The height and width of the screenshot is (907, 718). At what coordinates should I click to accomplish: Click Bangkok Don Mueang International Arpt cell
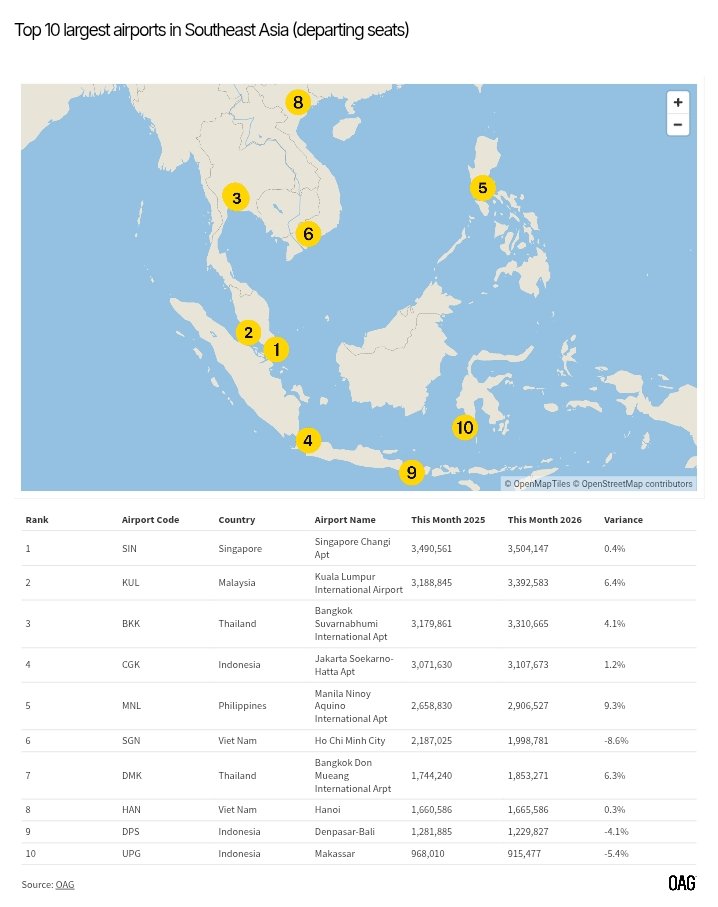tap(353, 776)
